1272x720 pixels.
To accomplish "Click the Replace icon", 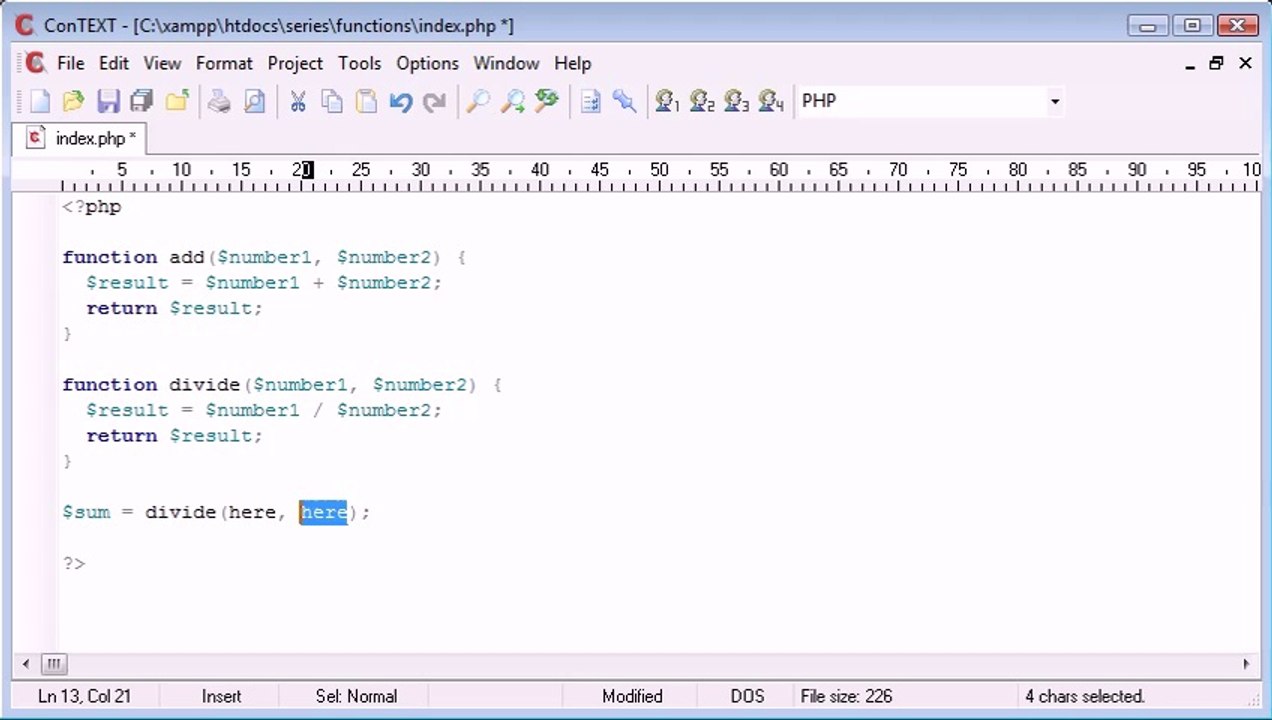I will pyautogui.click(x=547, y=101).
